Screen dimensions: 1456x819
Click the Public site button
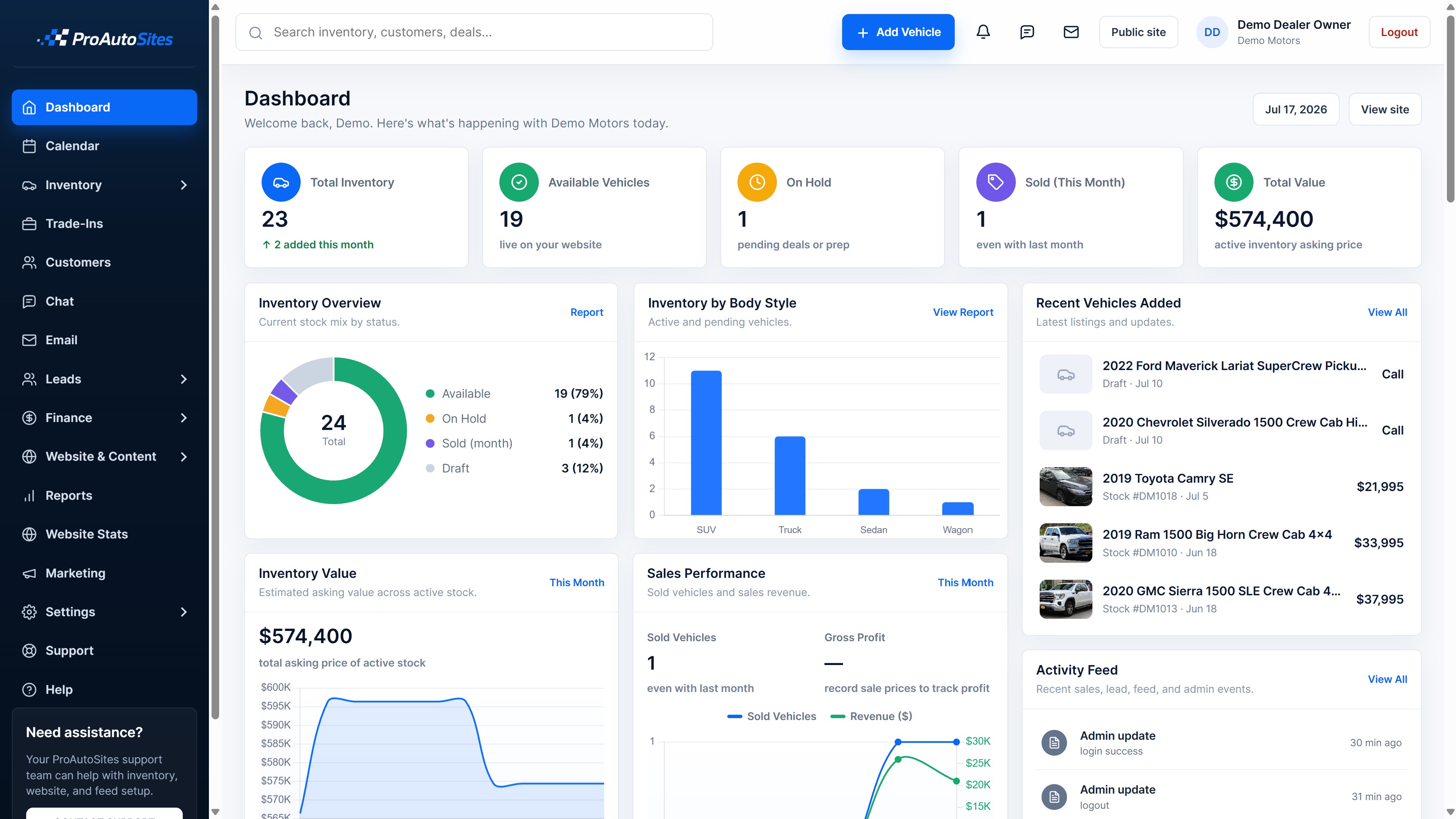tap(1138, 32)
